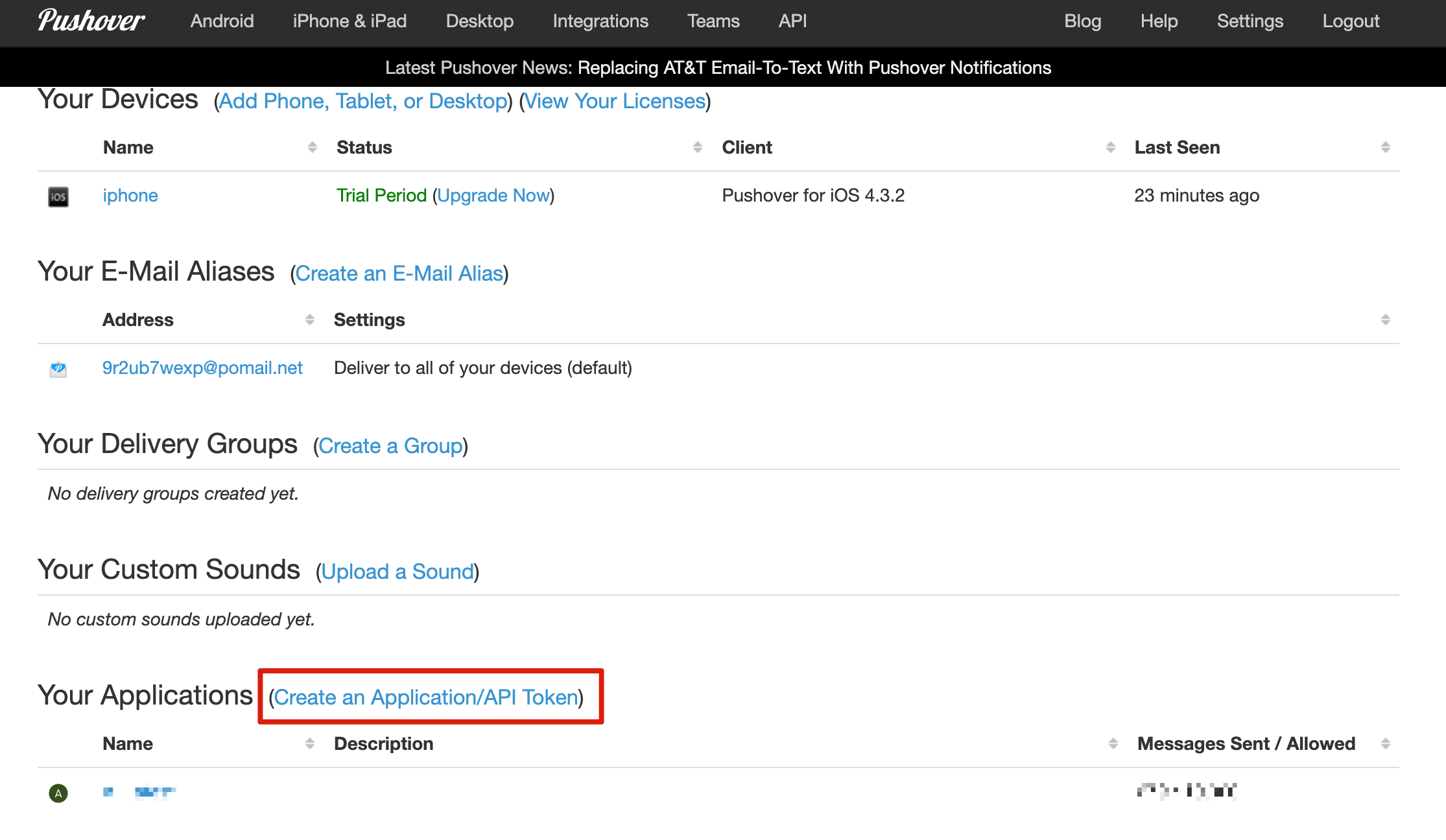The height and width of the screenshot is (840, 1446).
Task: Click the 'Trial Period' status text
Action: pyautogui.click(x=381, y=195)
